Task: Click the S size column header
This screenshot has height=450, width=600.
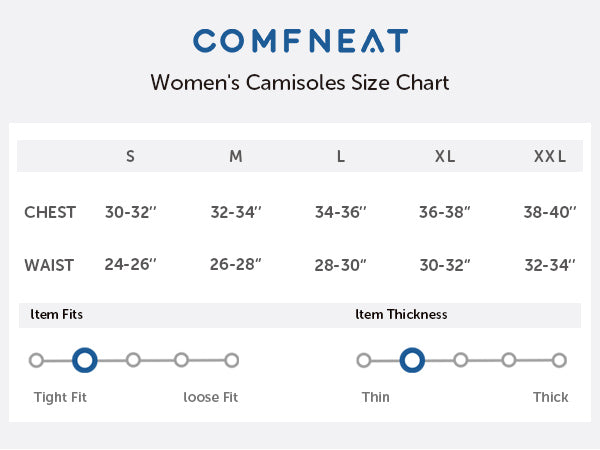Action: pos(130,156)
